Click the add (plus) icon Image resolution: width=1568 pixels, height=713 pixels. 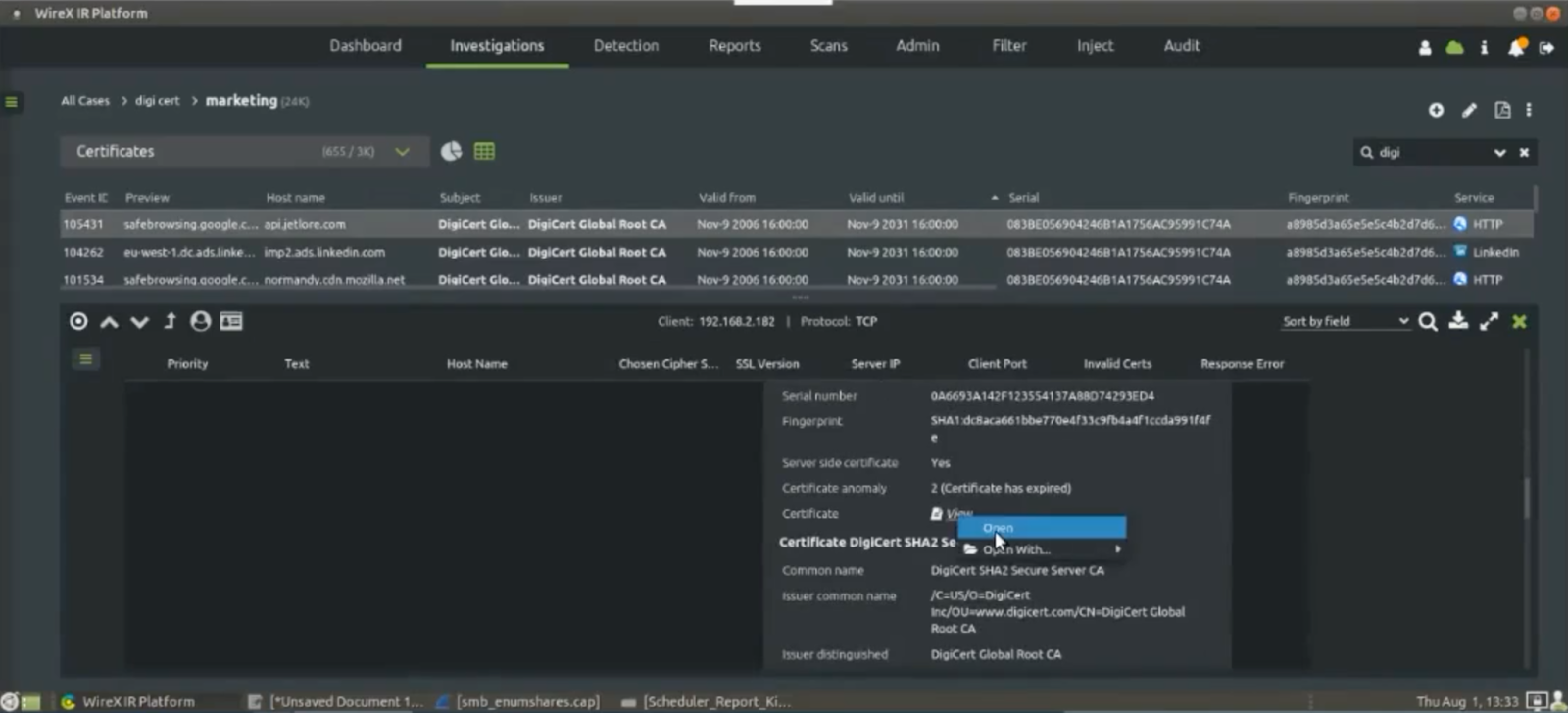[1436, 110]
